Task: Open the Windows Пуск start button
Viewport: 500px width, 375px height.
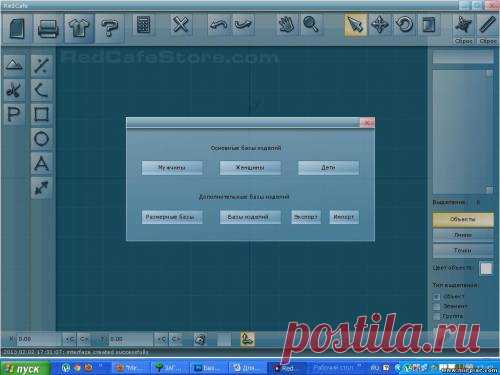Action: (x=25, y=369)
